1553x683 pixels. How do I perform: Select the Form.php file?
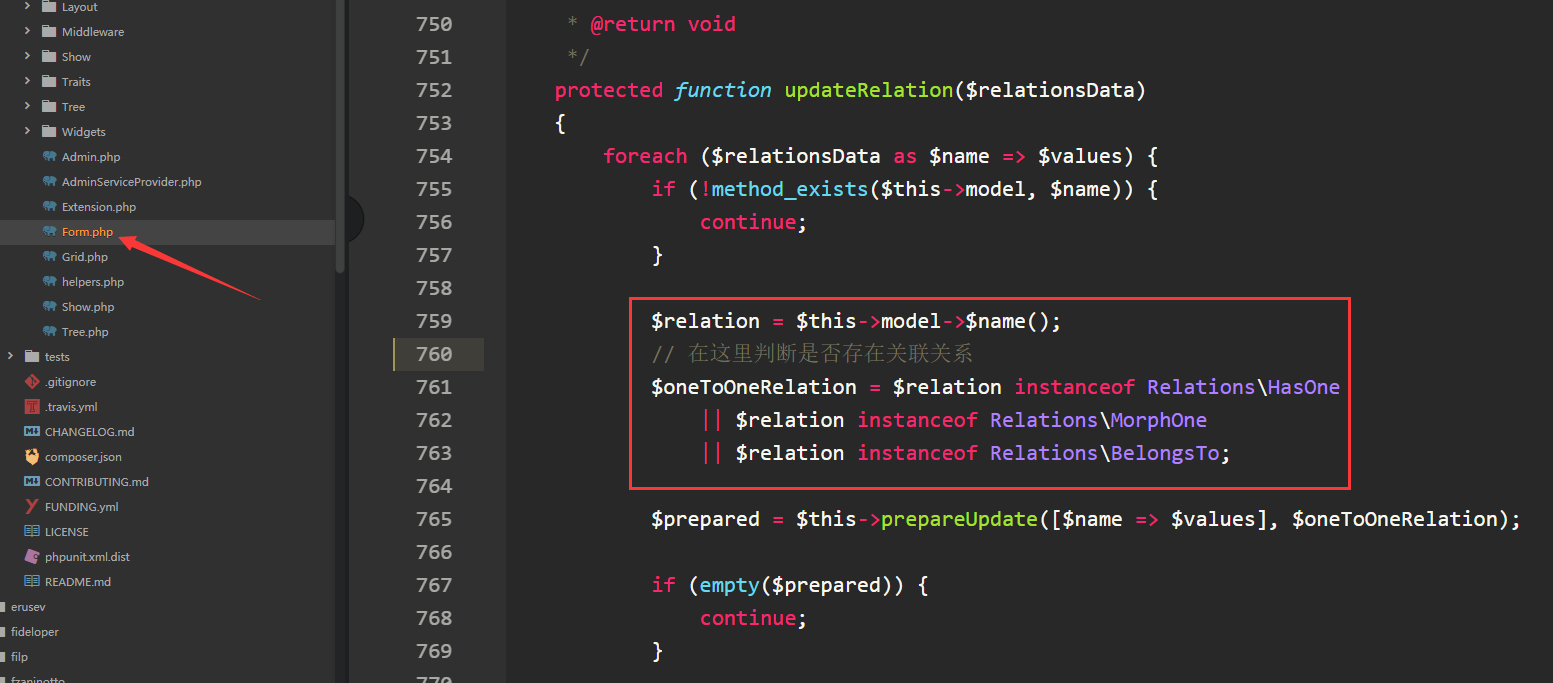[x=88, y=232]
